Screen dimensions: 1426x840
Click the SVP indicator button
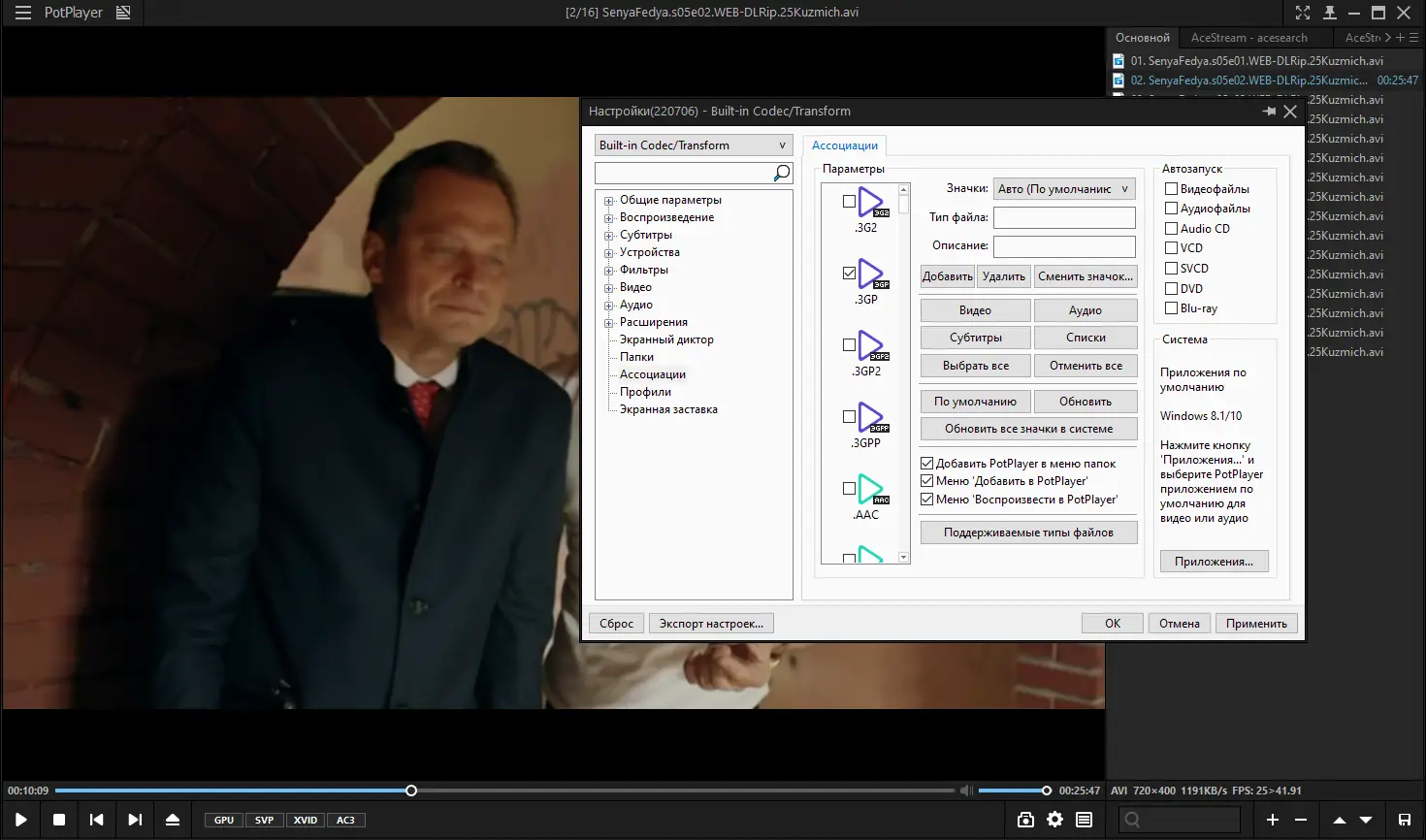point(264,820)
